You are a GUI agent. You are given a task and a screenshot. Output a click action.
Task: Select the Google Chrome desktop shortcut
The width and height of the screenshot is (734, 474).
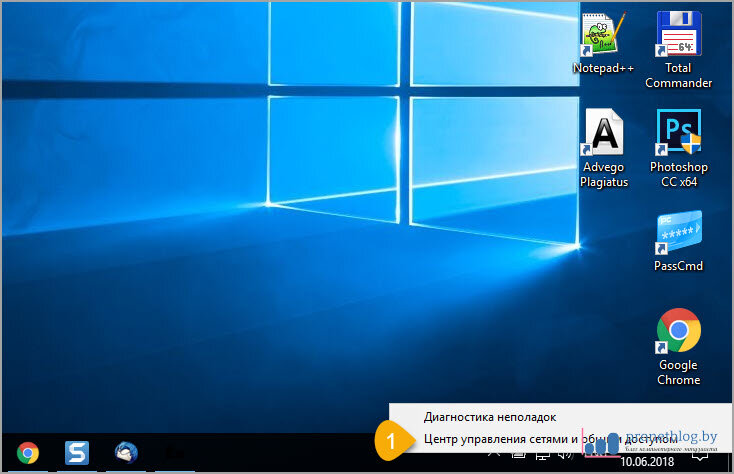[678, 346]
